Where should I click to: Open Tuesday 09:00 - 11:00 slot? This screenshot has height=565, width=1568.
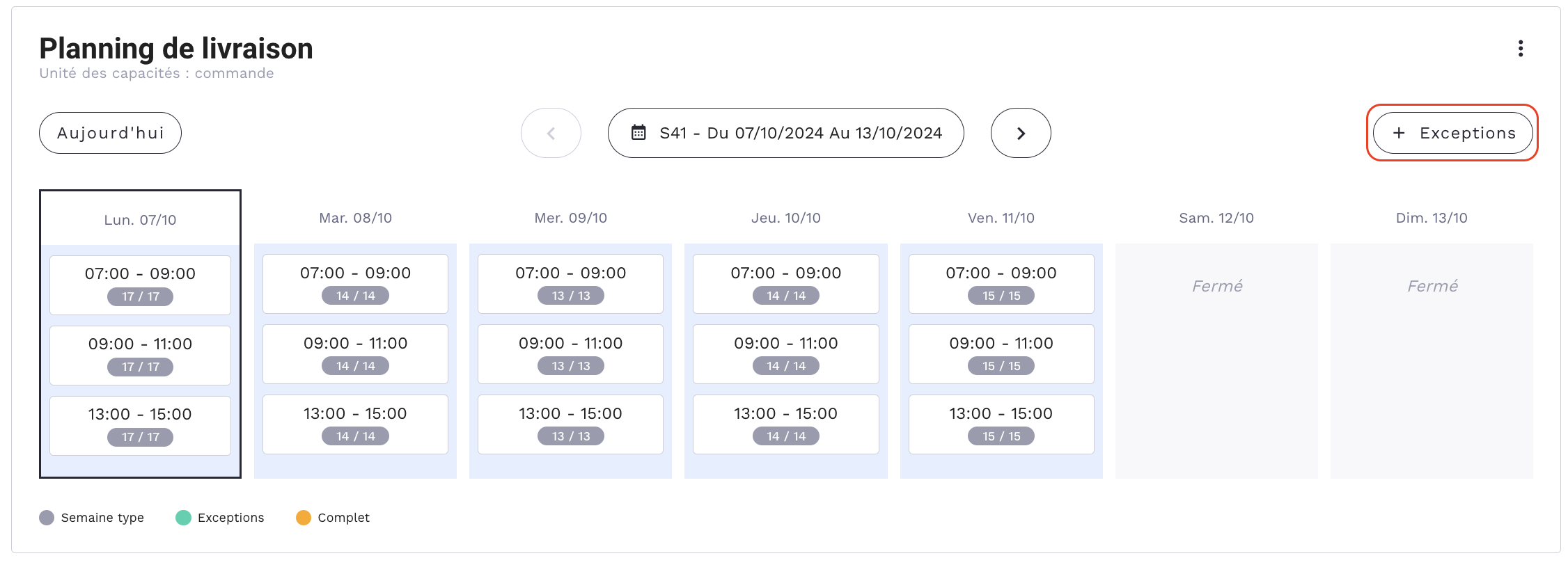point(355,354)
